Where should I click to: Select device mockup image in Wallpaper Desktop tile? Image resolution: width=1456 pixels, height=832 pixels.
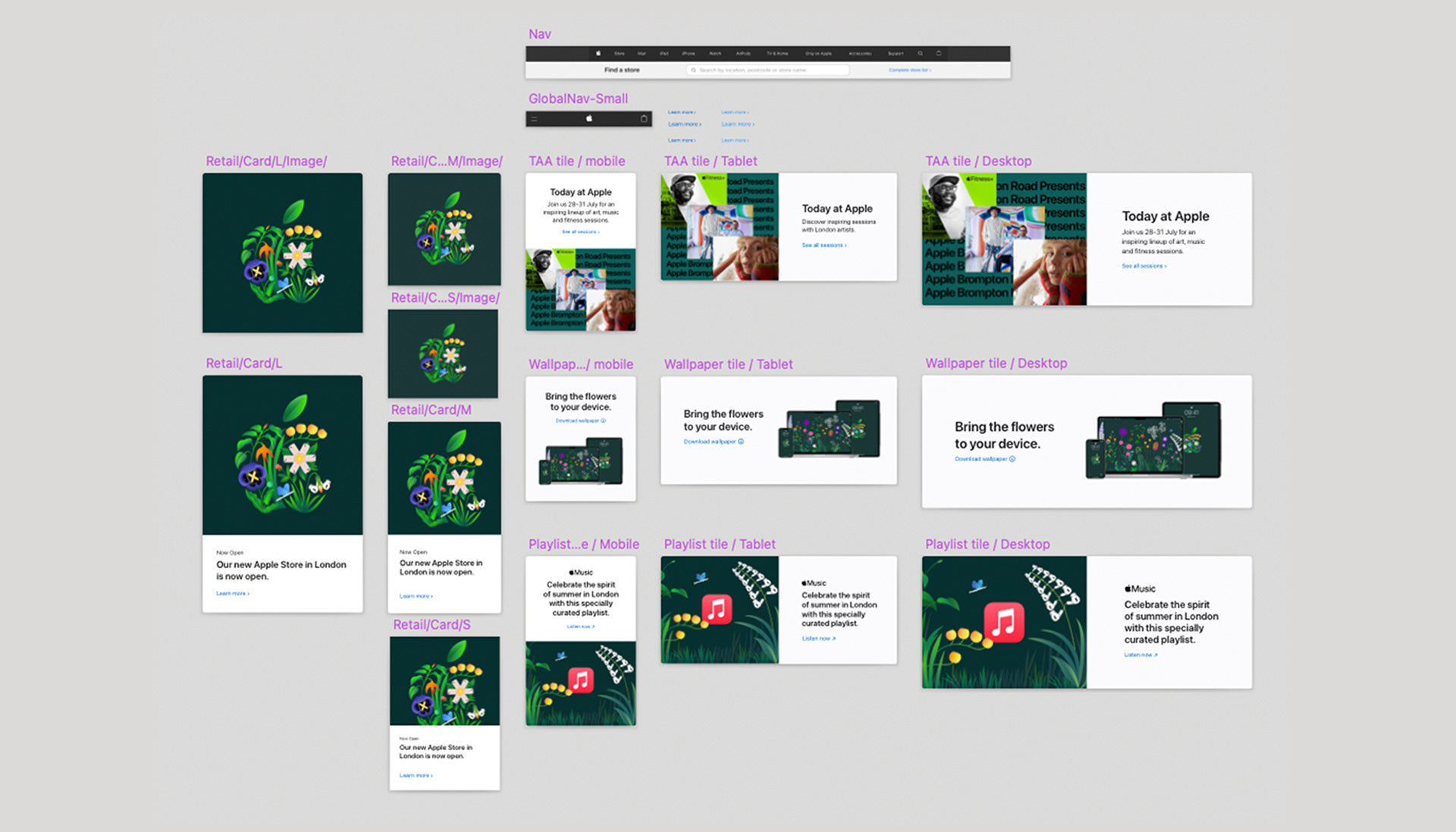pos(1153,441)
